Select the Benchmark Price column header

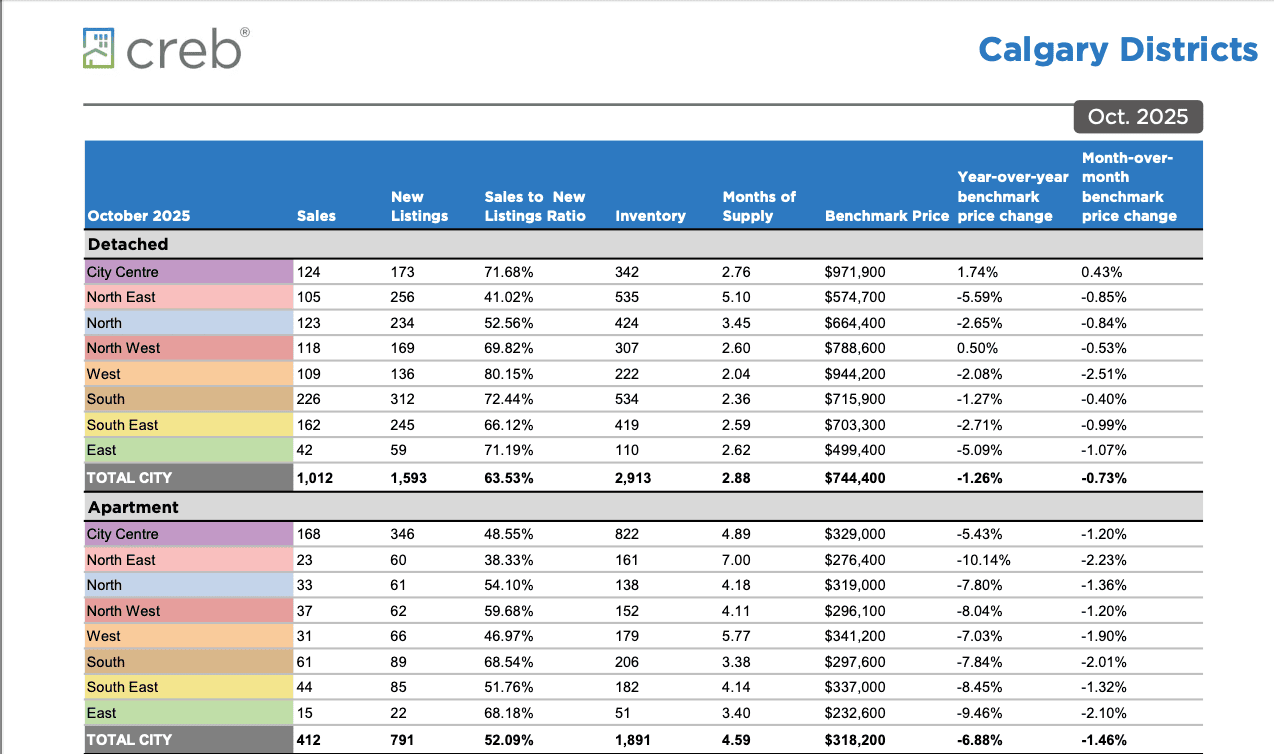(x=886, y=215)
